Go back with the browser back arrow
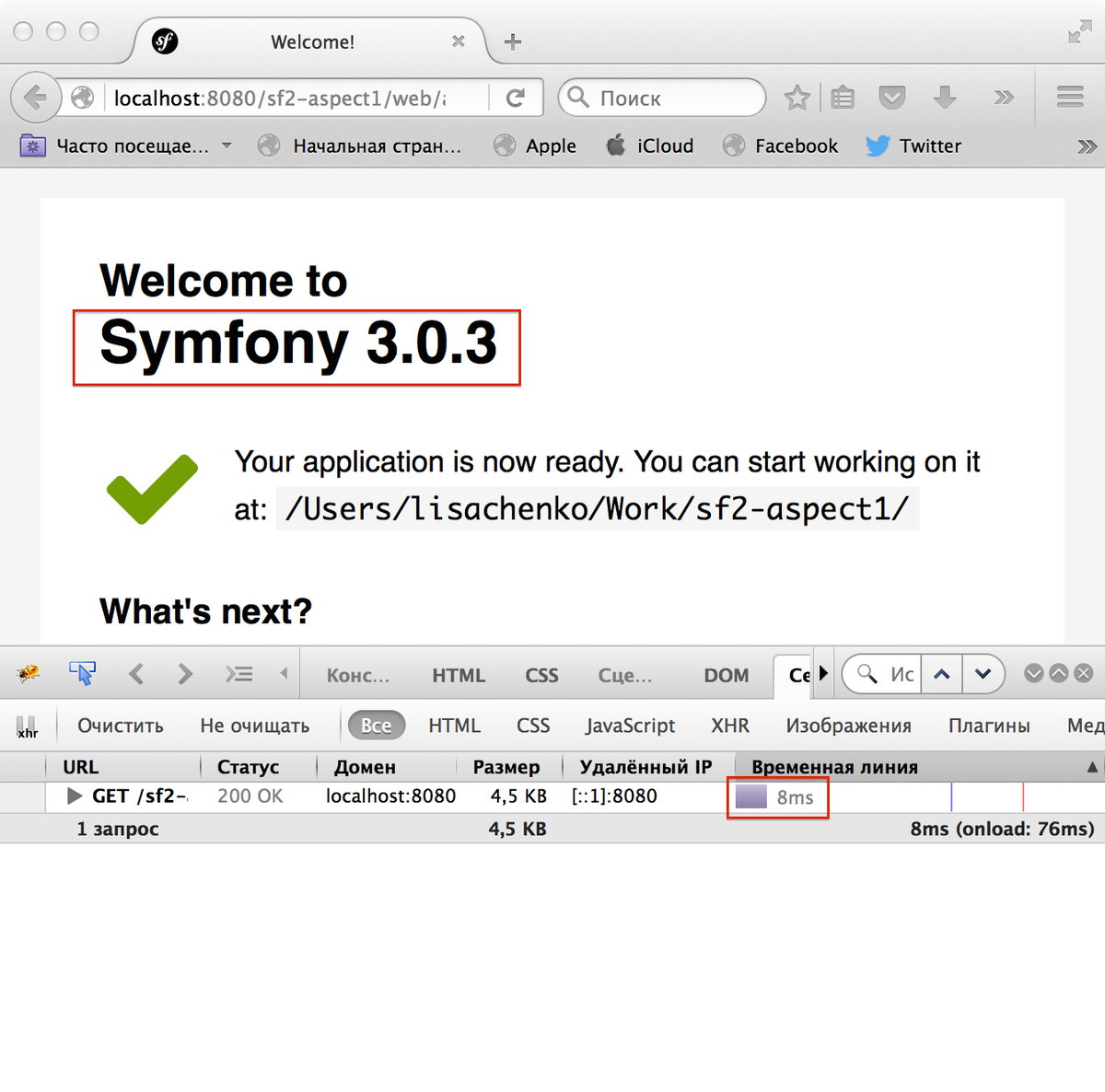Screen dimensions: 1105x1092 pos(35,97)
